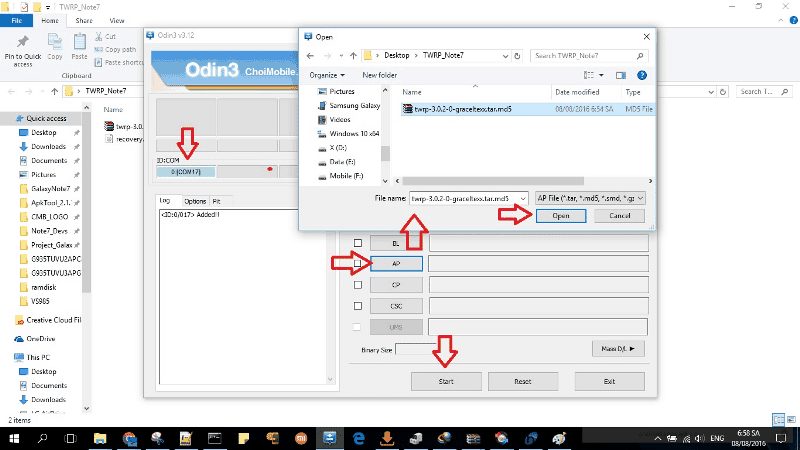Screen dimensions: 800x450
Task: Expand the address path history dropdown in Open dialog
Action: 505,56
